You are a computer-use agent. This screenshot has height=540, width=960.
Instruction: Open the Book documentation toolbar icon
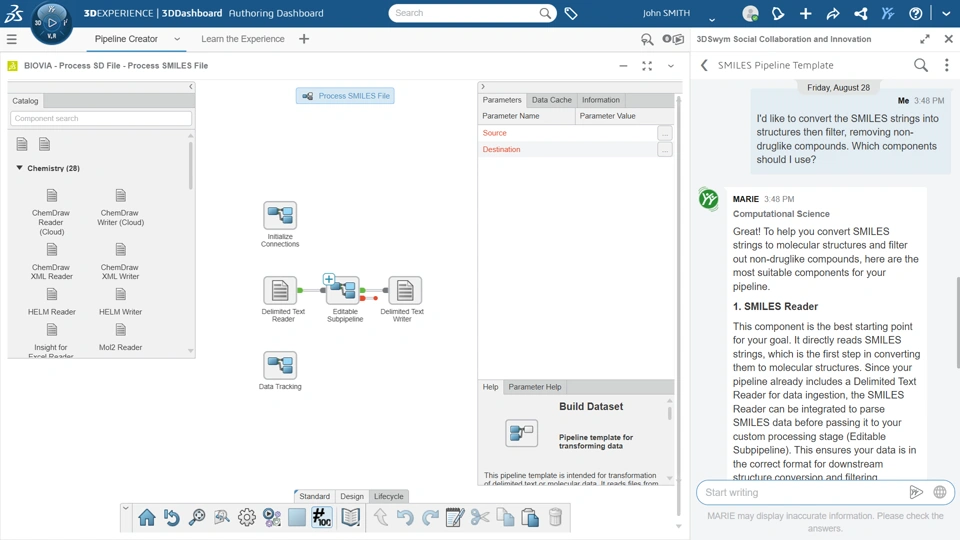pyautogui.click(x=351, y=517)
